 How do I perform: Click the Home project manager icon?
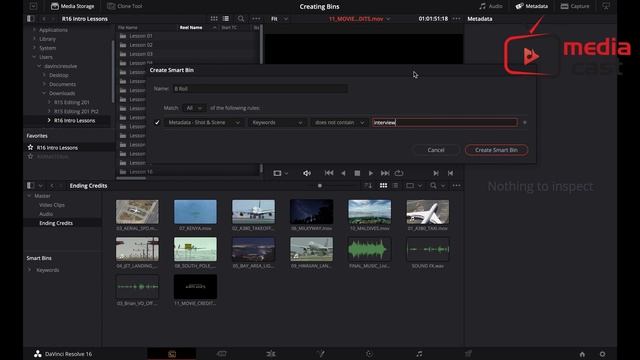(582, 354)
